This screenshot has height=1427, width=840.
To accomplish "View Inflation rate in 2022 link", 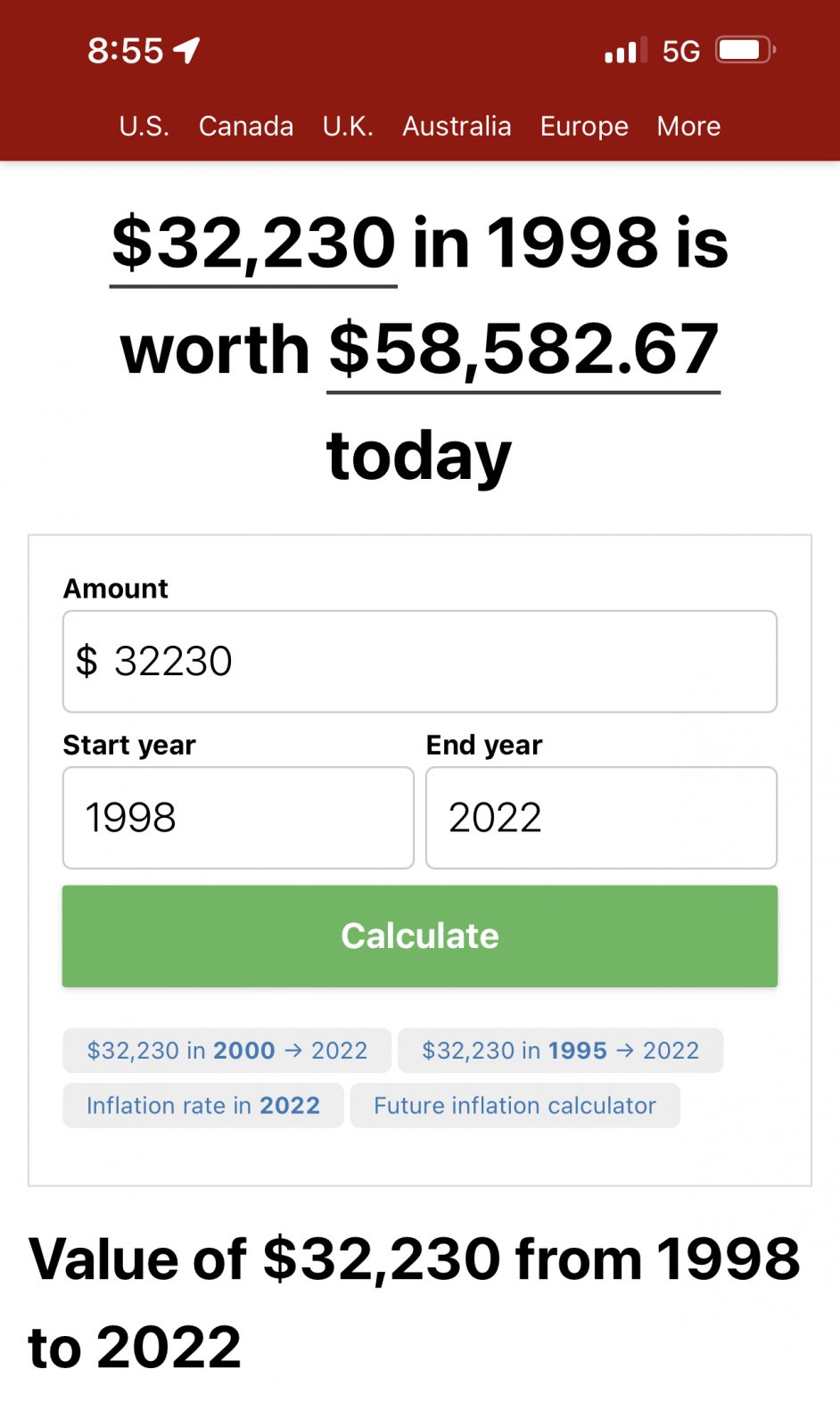I will (x=203, y=1106).
